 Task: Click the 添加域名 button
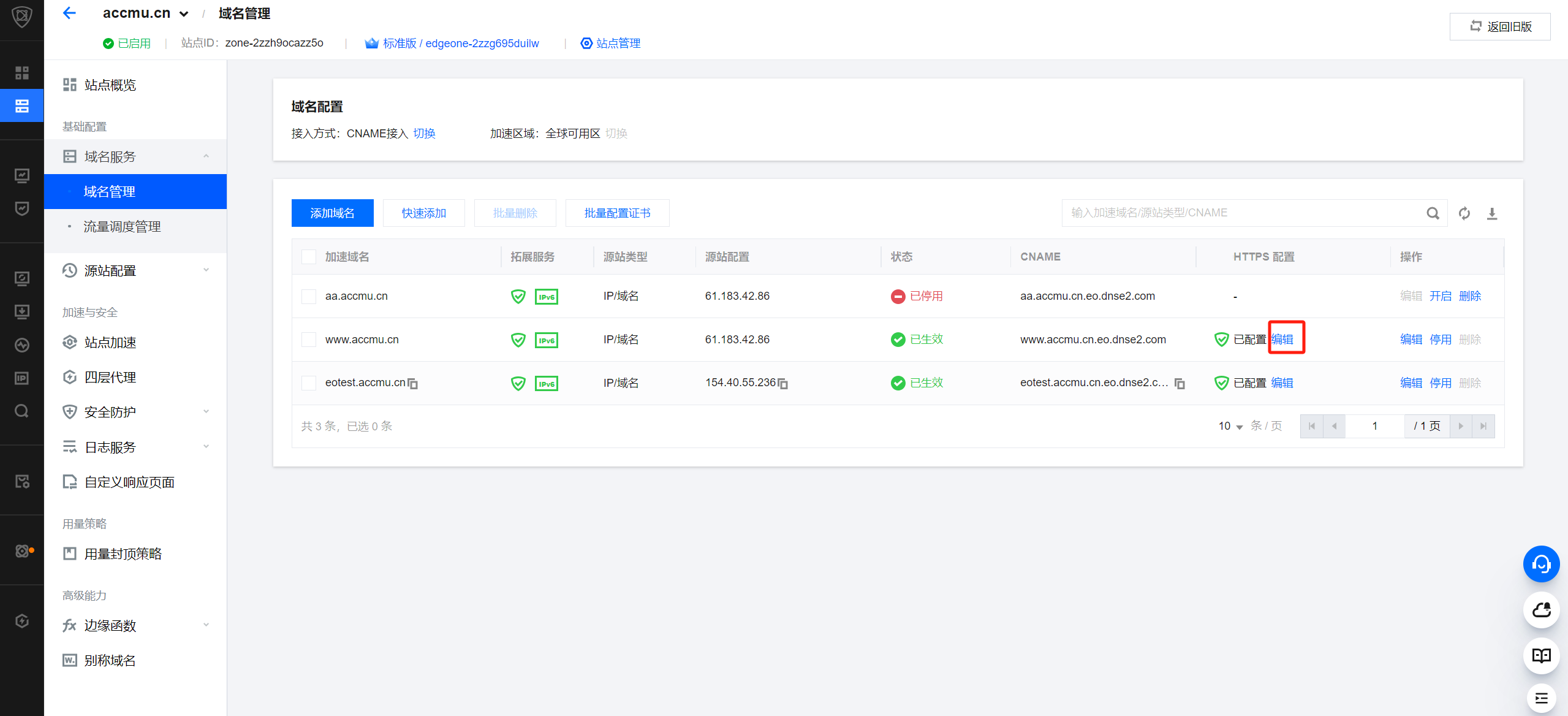(x=333, y=213)
